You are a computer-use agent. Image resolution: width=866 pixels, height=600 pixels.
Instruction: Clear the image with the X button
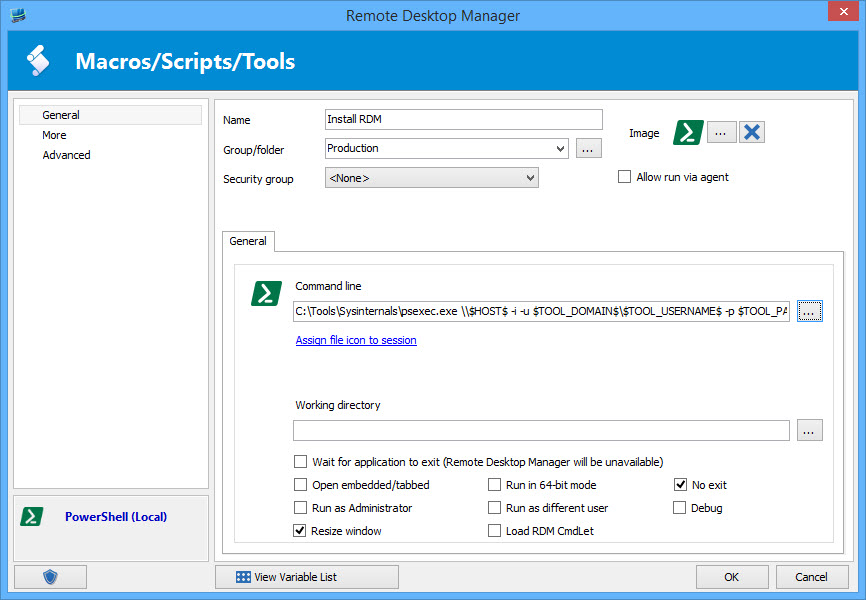point(752,133)
